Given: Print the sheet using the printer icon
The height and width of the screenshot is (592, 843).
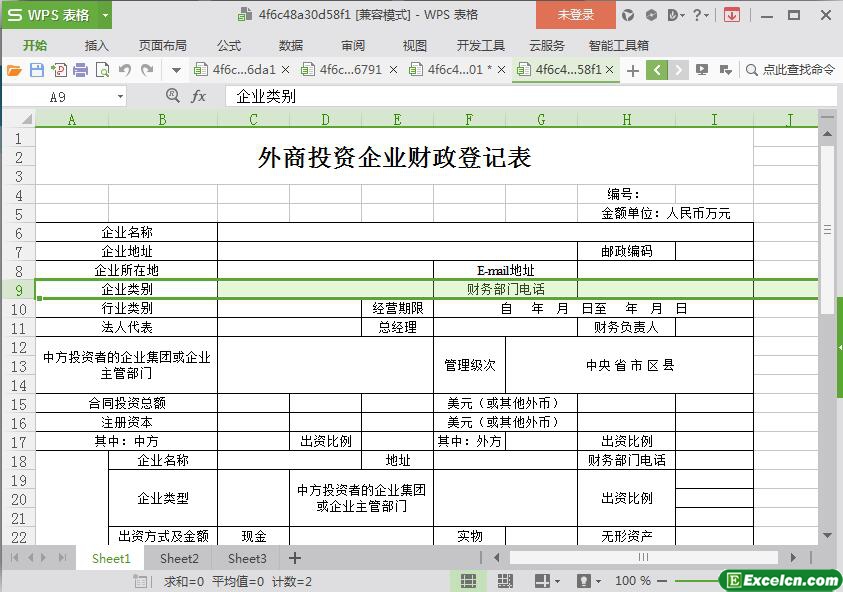Looking at the screenshot, I should (81, 70).
